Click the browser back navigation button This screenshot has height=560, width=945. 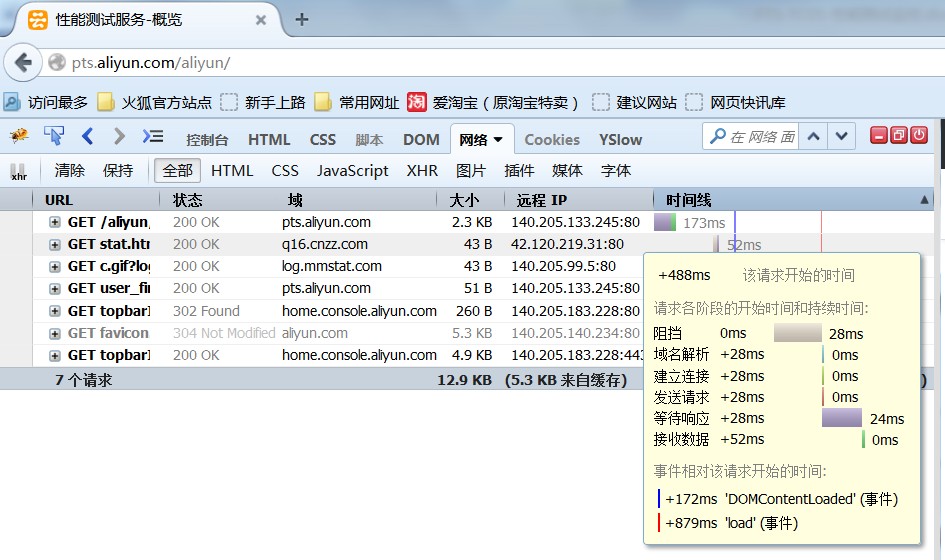23,62
